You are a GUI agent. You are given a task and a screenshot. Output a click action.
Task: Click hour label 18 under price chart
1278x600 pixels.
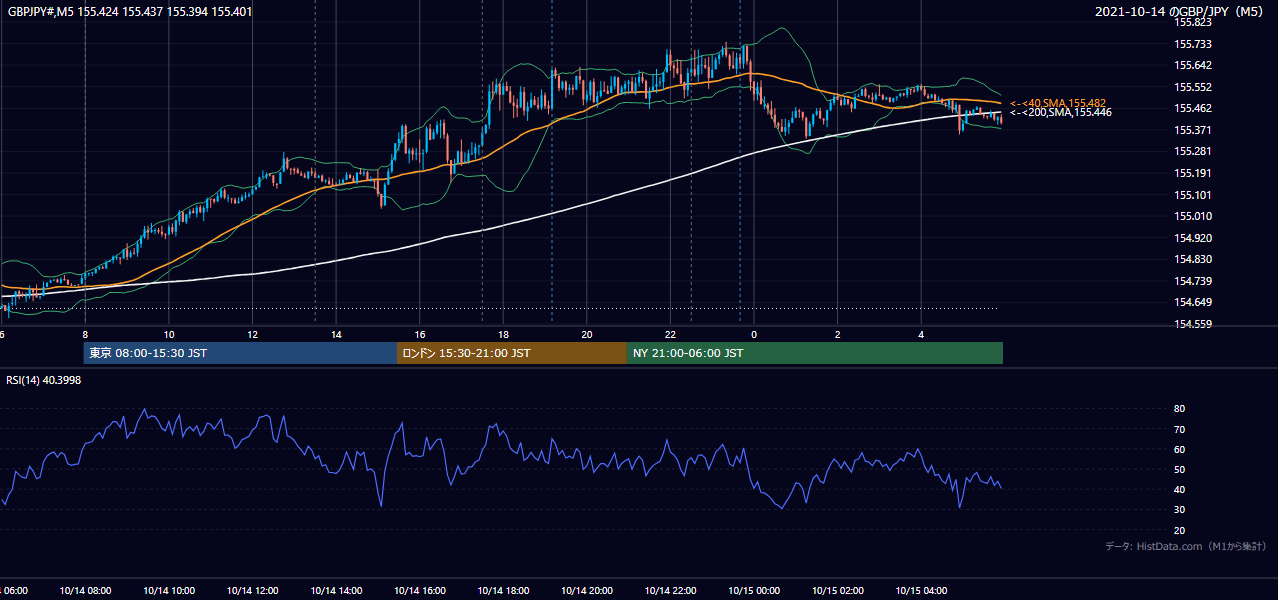pyautogui.click(x=503, y=334)
